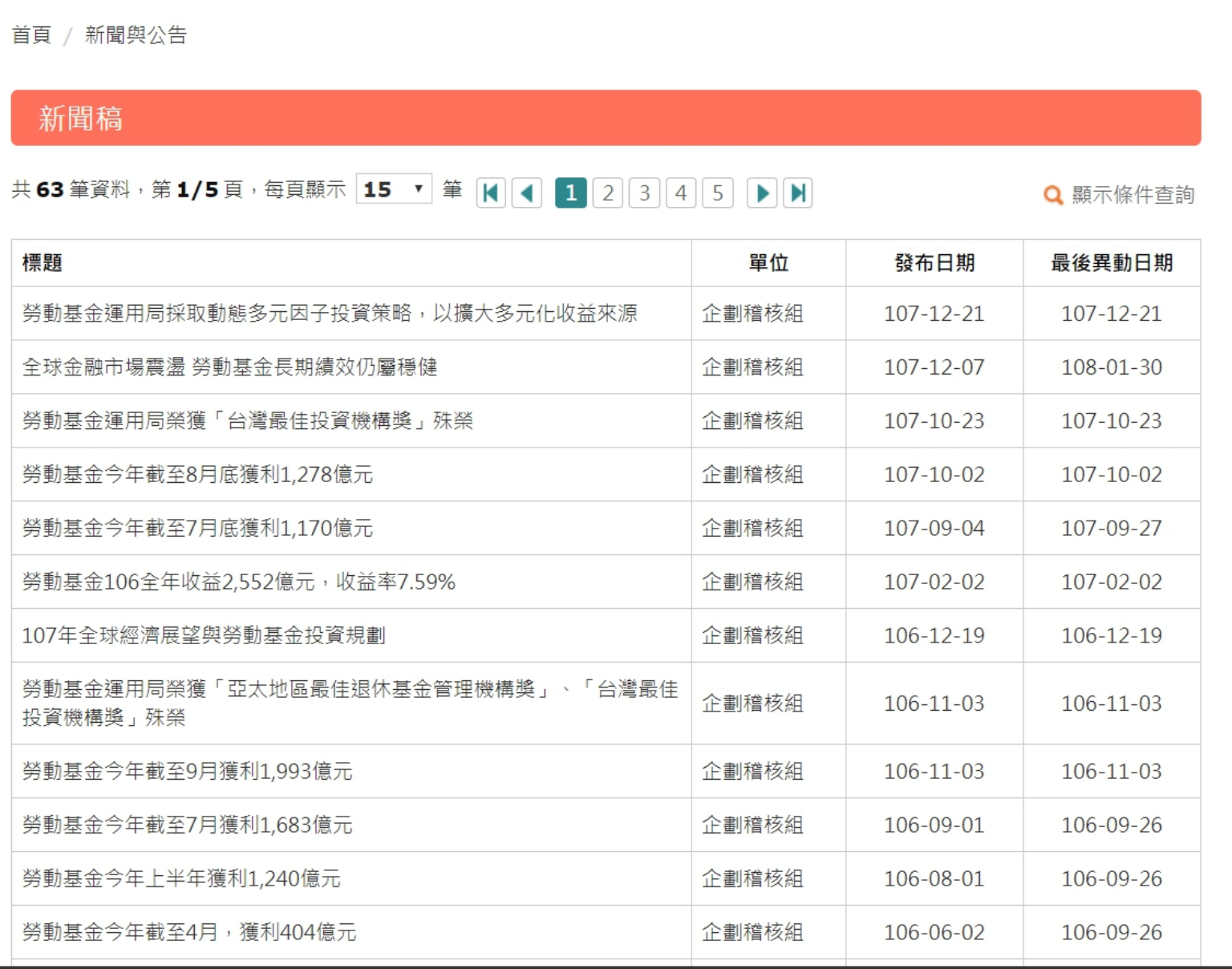Click the next page arrow icon
The image size is (1232, 969).
click(x=762, y=193)
